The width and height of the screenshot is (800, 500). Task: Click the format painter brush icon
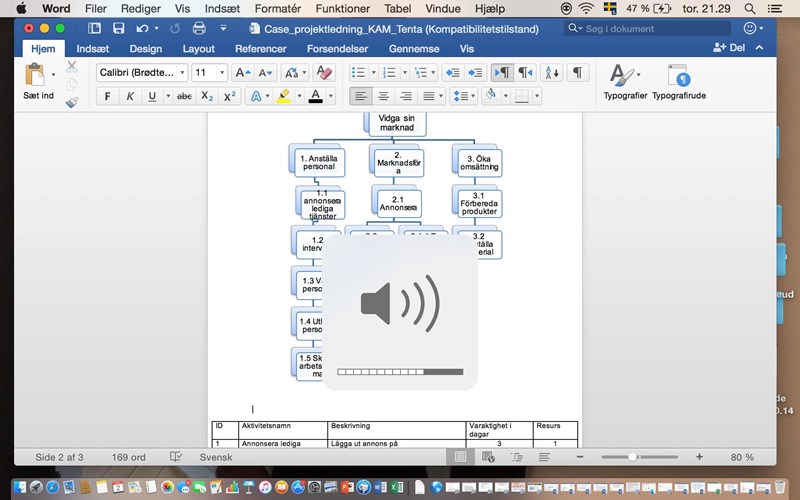pos(72,102)
